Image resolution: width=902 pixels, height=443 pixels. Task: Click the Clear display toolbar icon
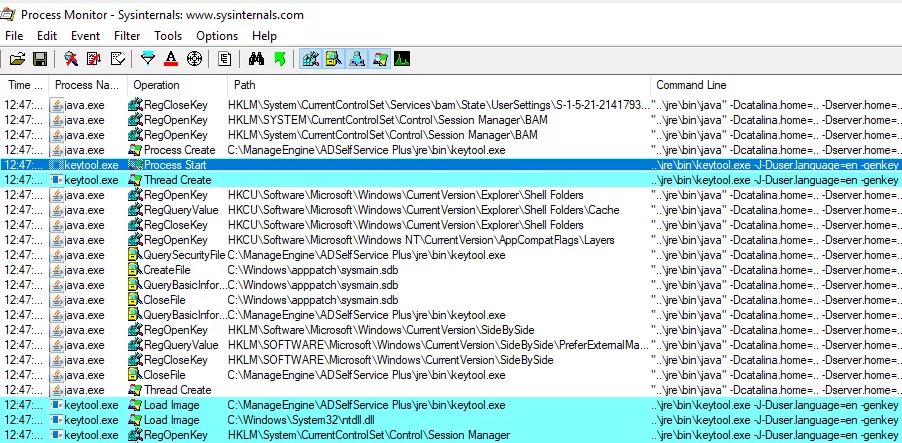pos(117,59)
